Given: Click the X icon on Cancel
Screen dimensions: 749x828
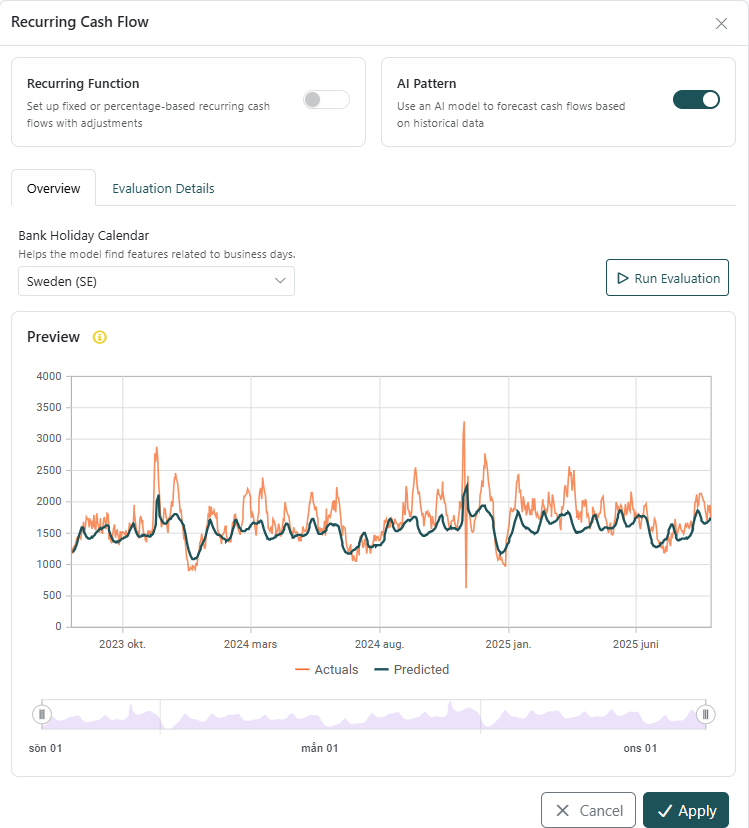Looking at the screenshot, I should tap(563, 811).
